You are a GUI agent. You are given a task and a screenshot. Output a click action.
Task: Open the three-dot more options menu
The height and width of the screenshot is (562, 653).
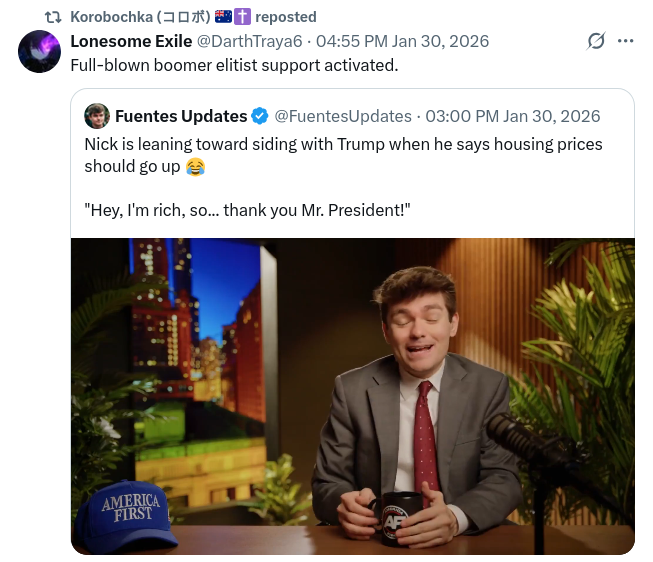click(626, 41)
